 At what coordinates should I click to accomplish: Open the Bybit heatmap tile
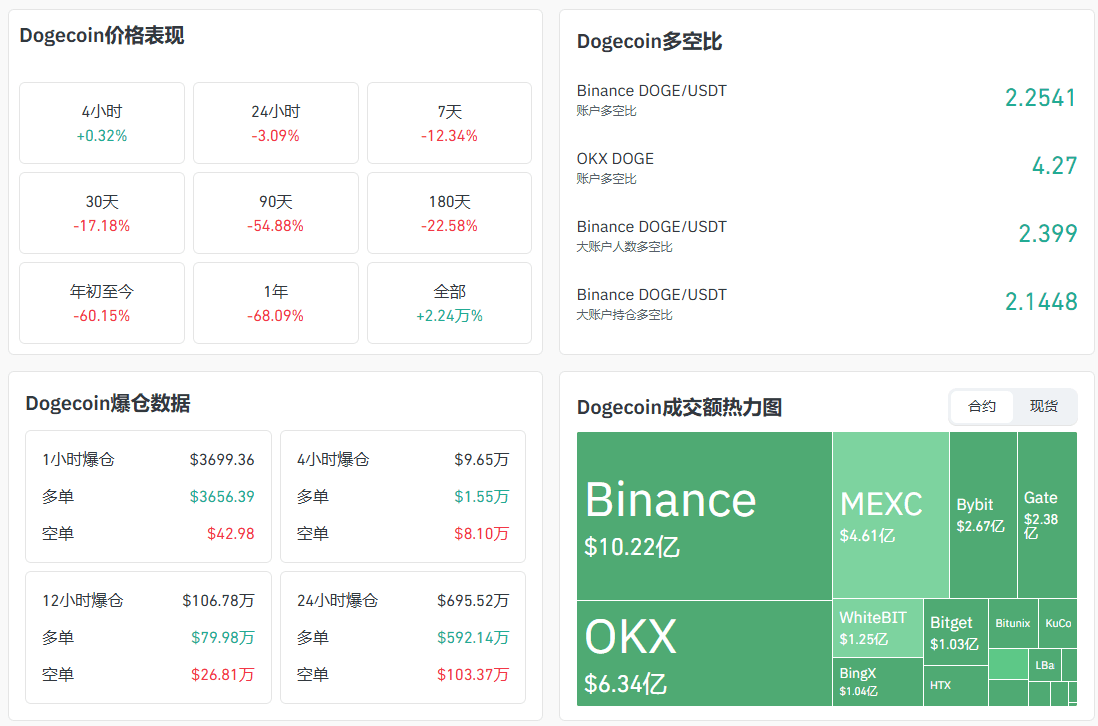pos(983,515)
